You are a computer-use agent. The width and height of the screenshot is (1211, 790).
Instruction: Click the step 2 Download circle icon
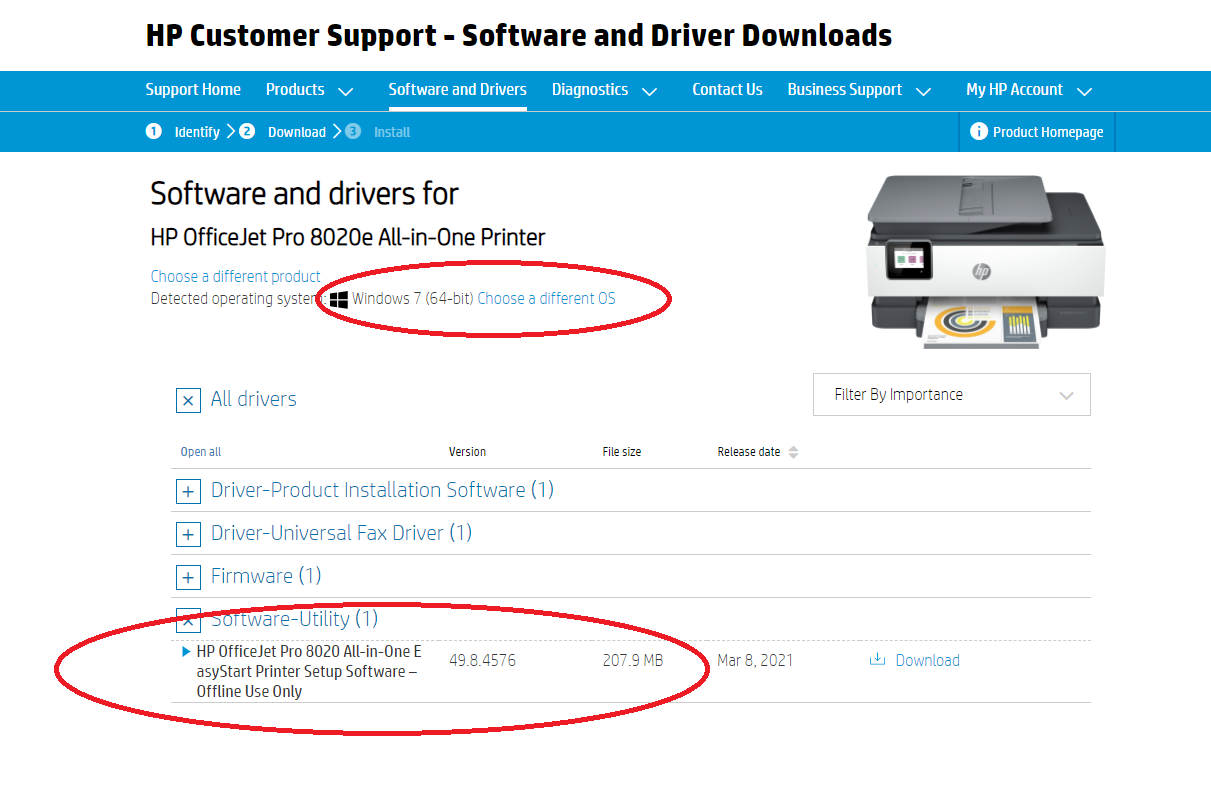coord(246,131)
